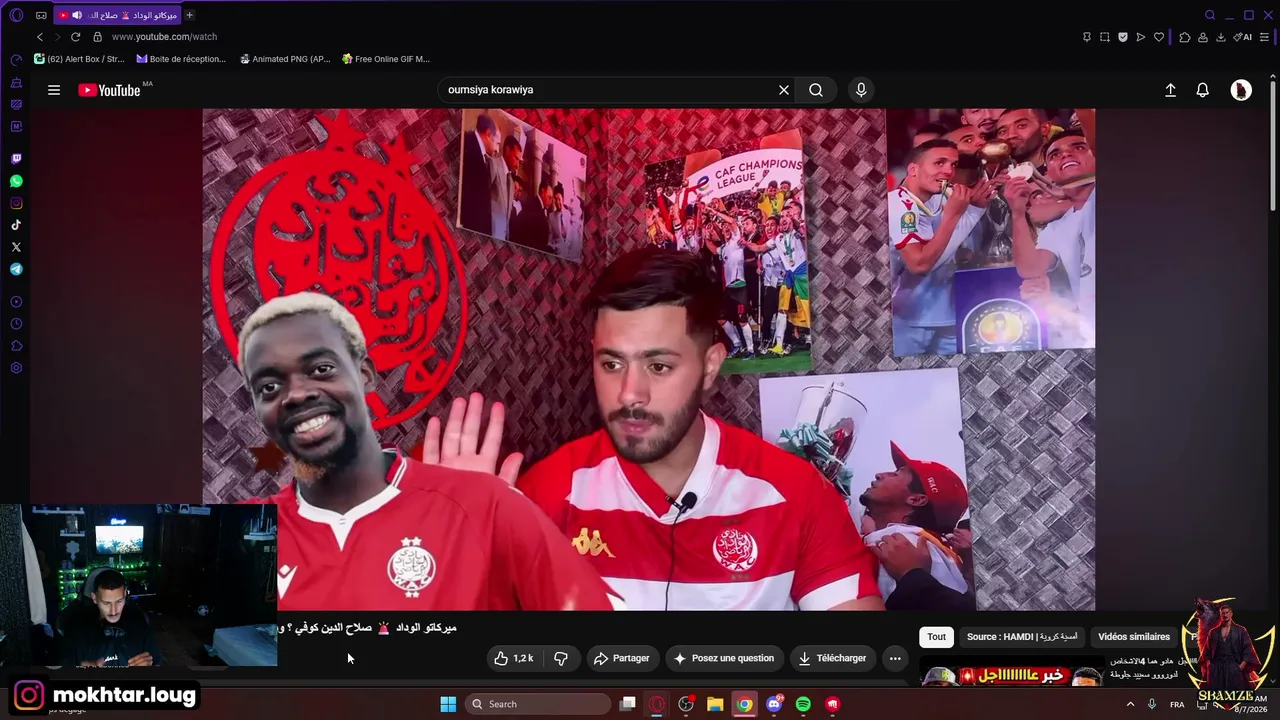Open Telegram in the Opera sidebar
The image size is (1280, 720).
pyautogui.click(x=16, y=269)
